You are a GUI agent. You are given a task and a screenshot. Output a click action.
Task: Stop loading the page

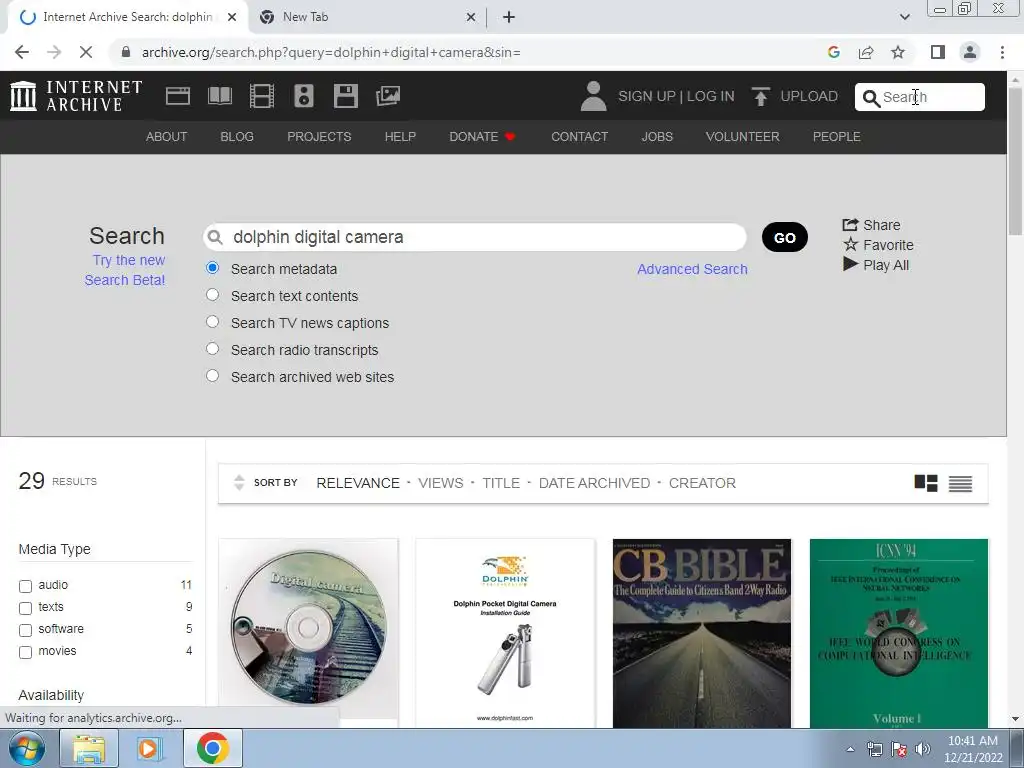click(x=86, y=52)
